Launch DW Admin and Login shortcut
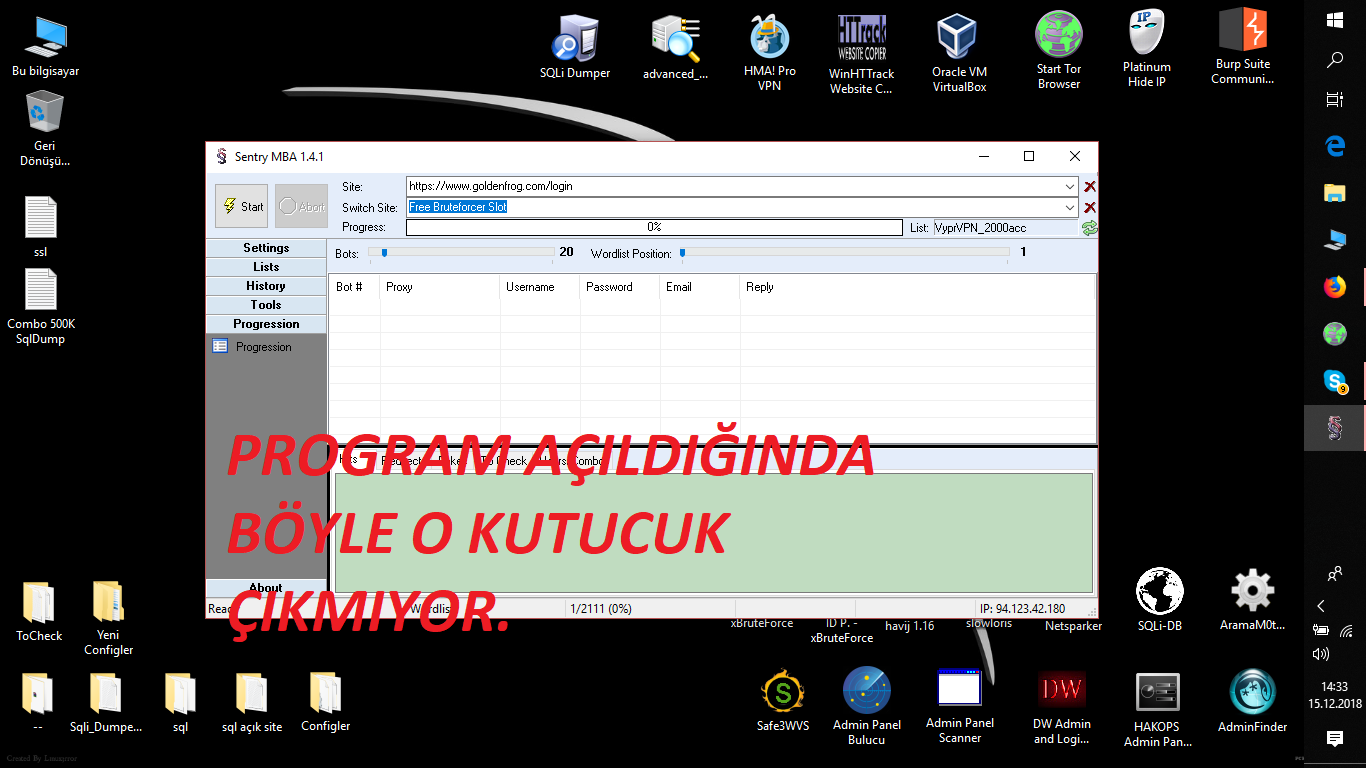 tap(1061, 708)
